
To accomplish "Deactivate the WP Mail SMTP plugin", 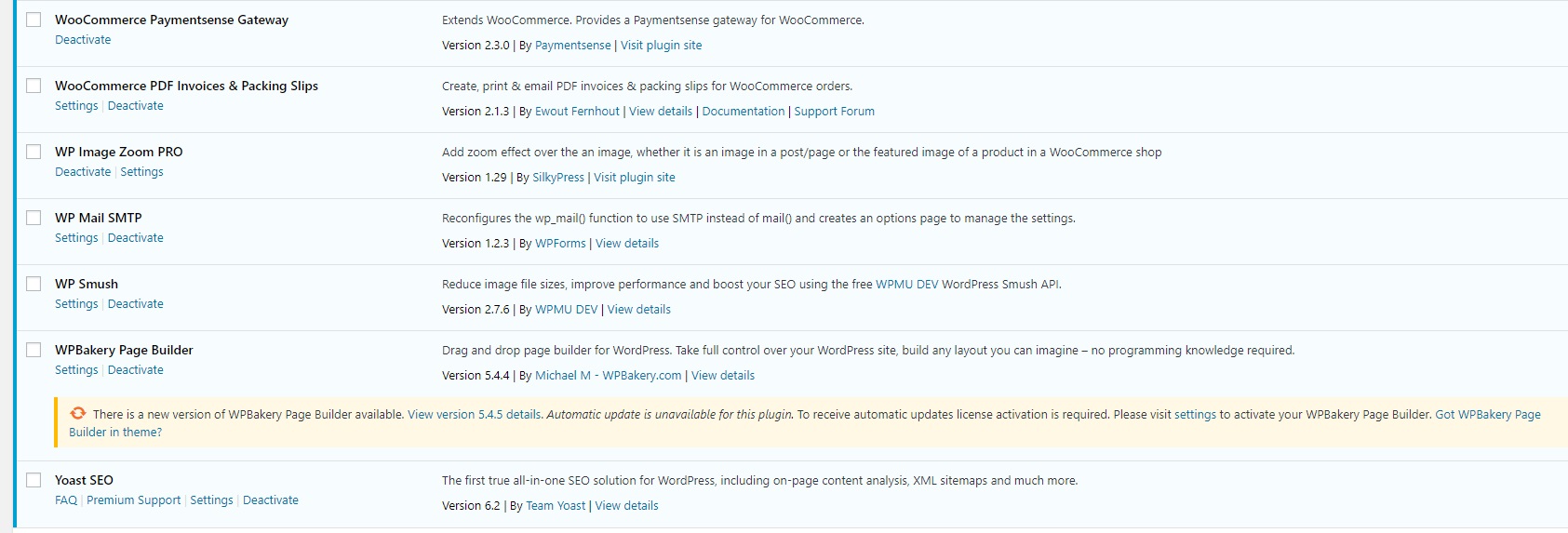I will point(136,238).
